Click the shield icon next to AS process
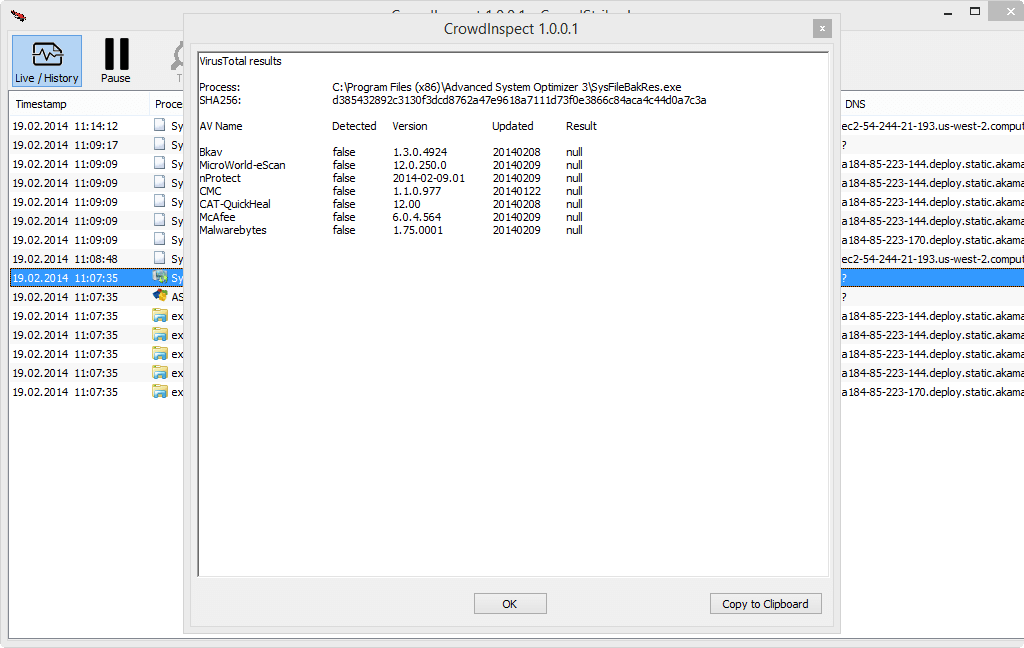This screenshot has height=648, width=1024. click(x=160, y=296)
